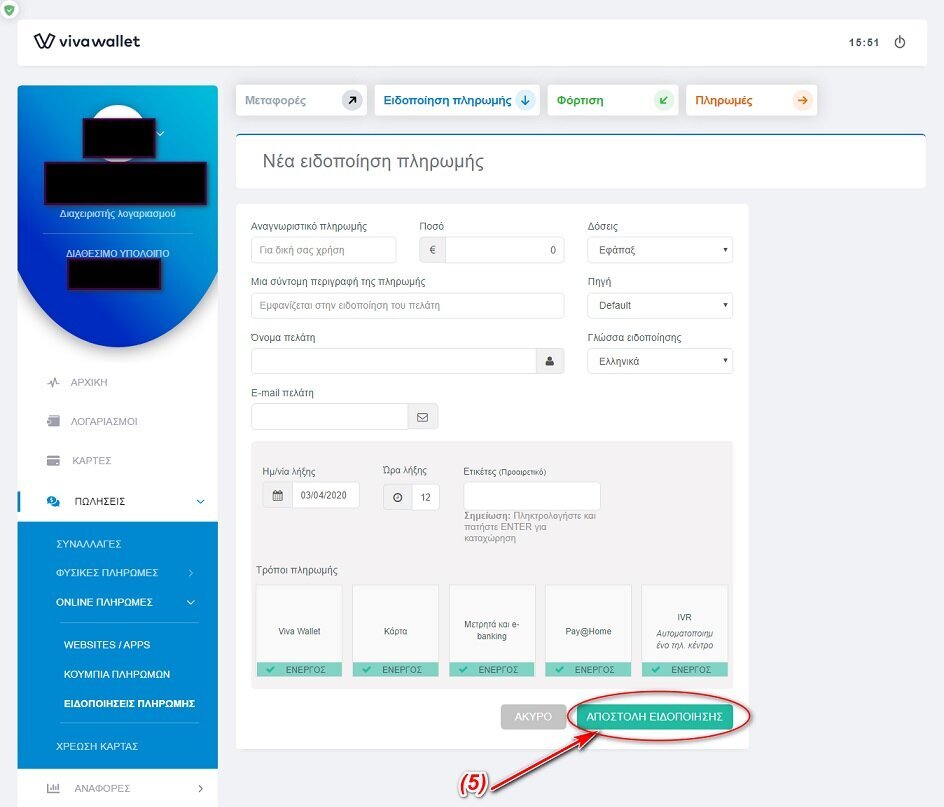Click the ΑΚΥΡΟ cancel button
This screenshot has height=807, width=944.
tap(533, 717)
